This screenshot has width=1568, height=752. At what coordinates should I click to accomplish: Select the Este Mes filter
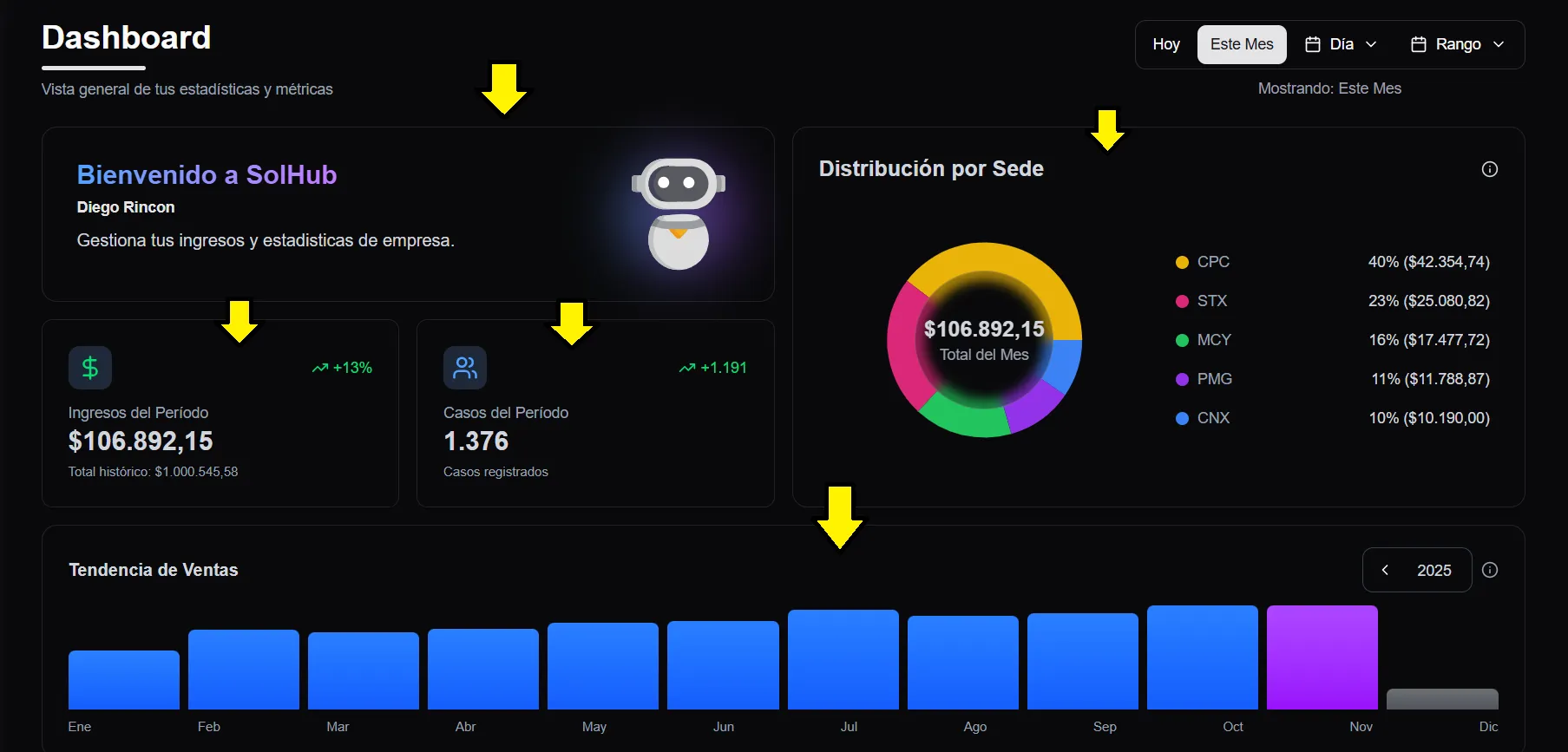[x=1242, y=44]
